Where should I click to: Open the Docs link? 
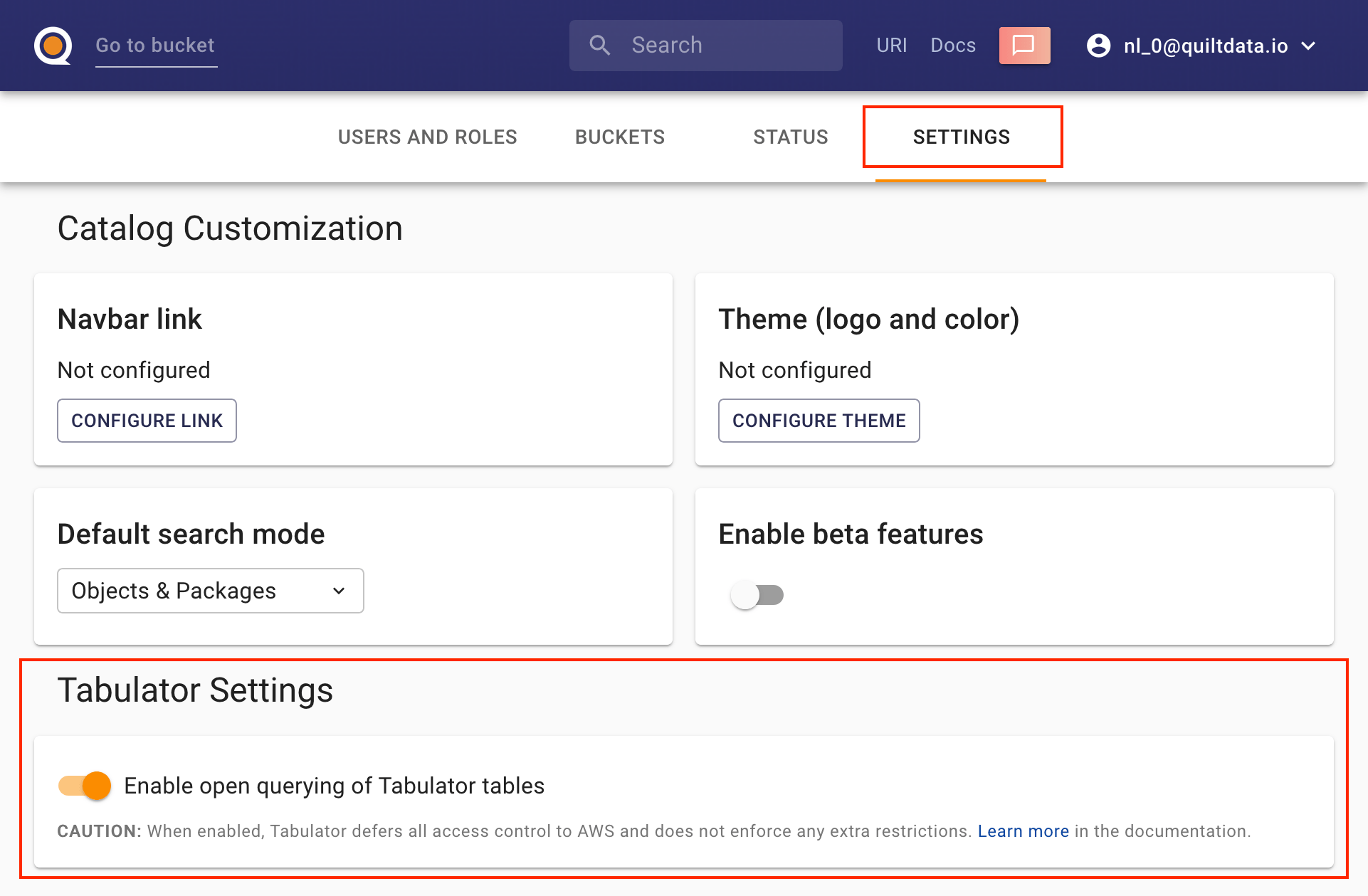(953, 46)
